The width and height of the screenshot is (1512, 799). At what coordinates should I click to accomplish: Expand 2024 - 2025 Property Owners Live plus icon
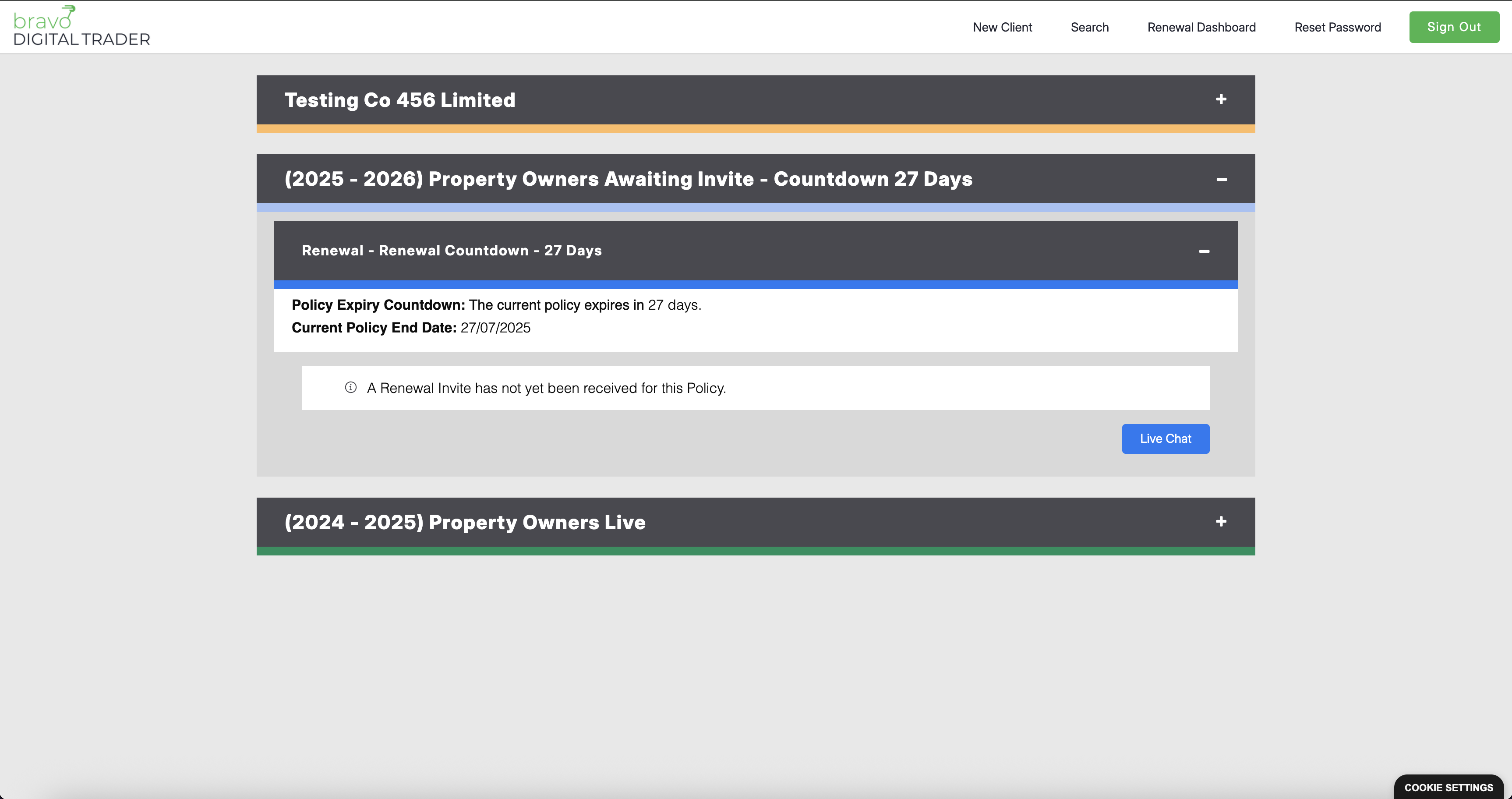coord(1221,522)
